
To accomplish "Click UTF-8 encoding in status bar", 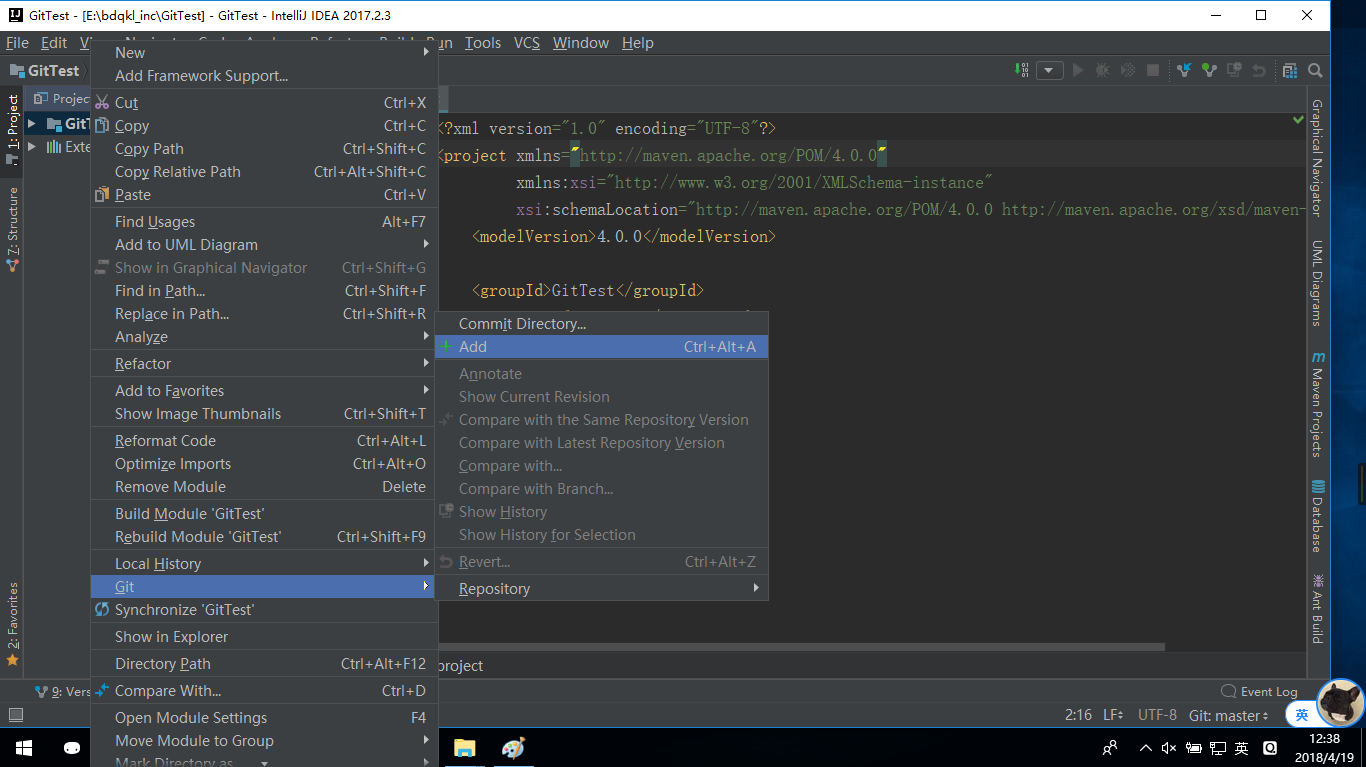I will [x=1157, y=715].
